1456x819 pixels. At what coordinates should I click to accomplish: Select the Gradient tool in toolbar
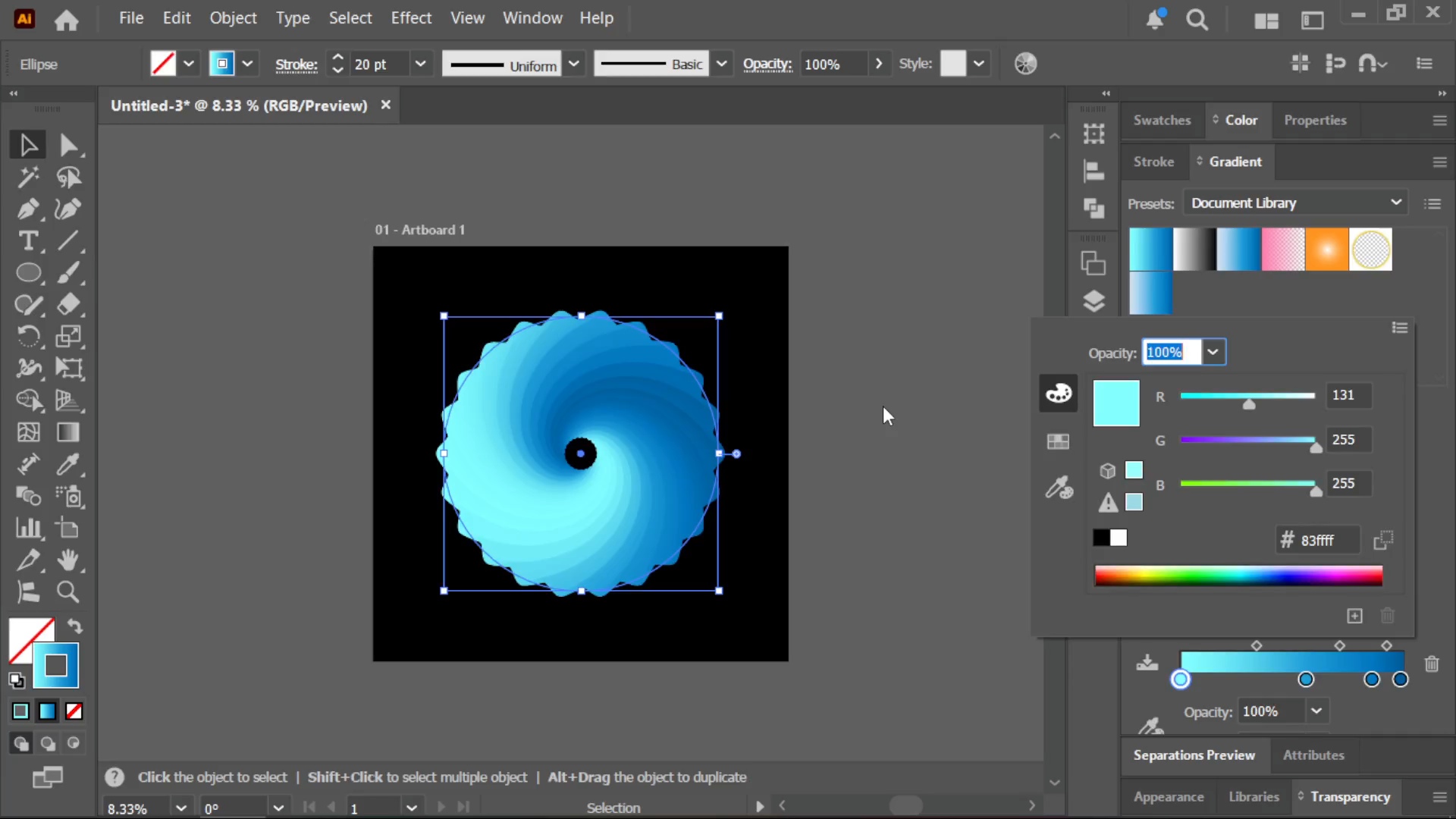68,432
